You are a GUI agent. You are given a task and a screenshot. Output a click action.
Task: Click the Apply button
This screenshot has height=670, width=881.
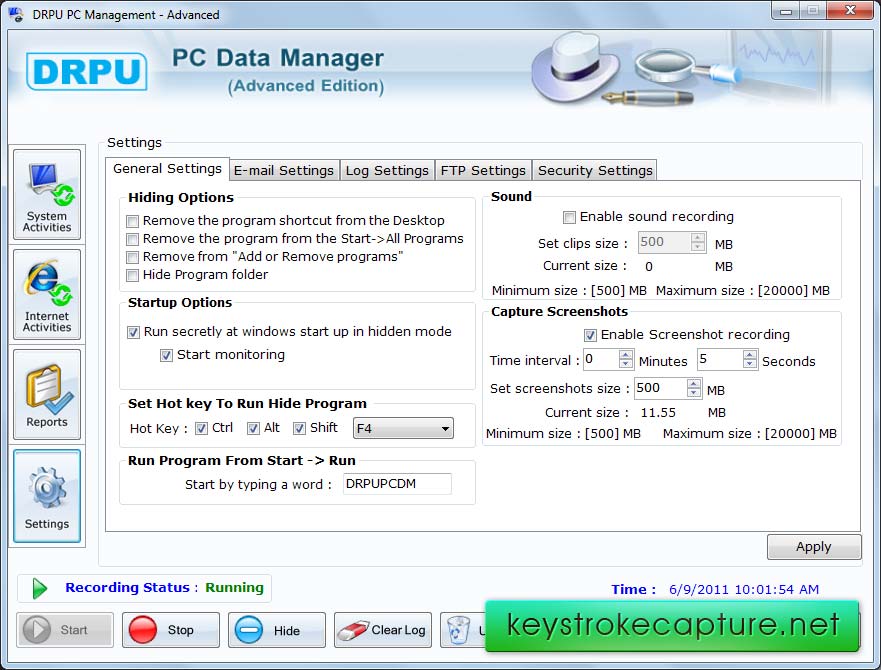tap(813, 547)
